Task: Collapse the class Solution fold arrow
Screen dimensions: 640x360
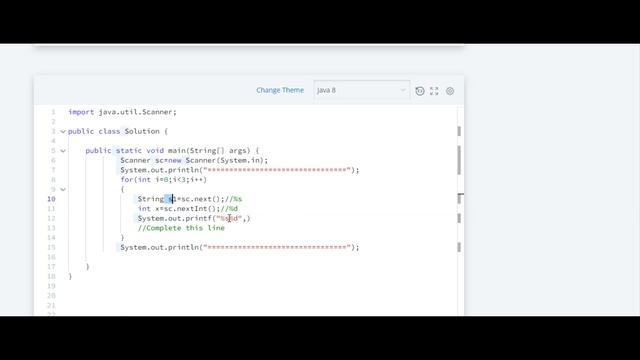Action: click(x=63, y=131)
